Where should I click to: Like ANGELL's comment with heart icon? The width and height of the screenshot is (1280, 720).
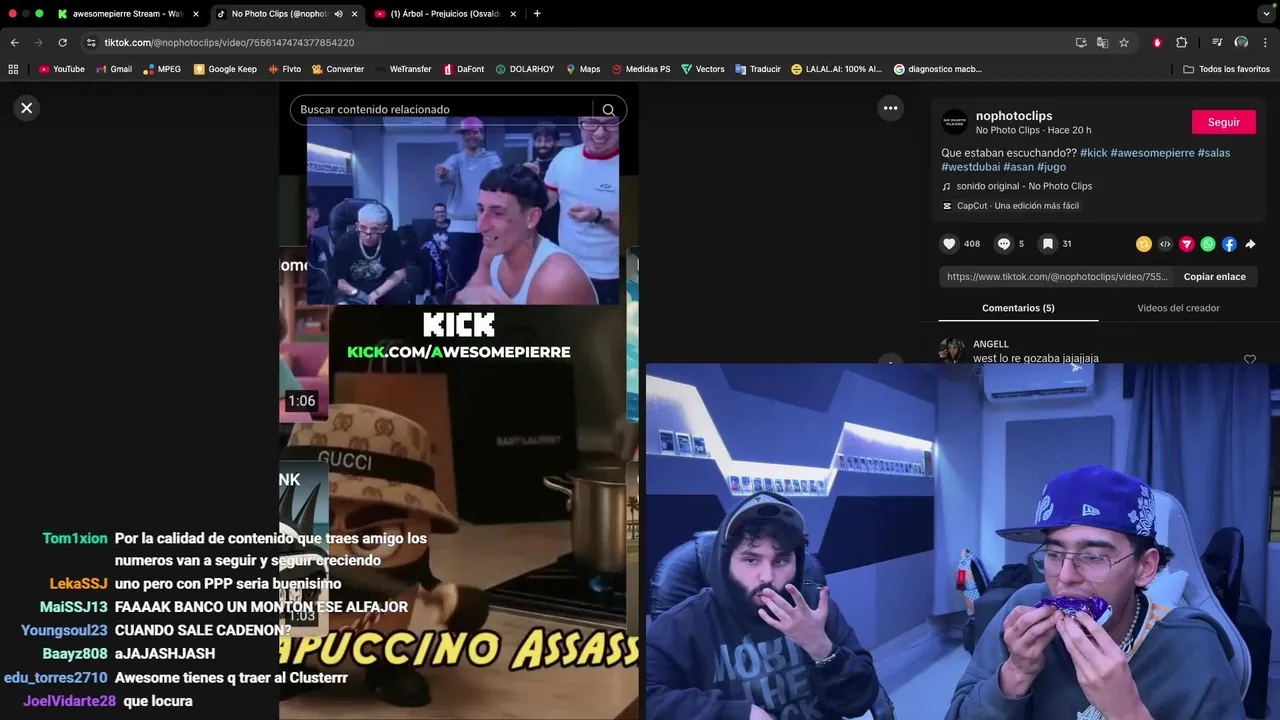[1249, 359]
